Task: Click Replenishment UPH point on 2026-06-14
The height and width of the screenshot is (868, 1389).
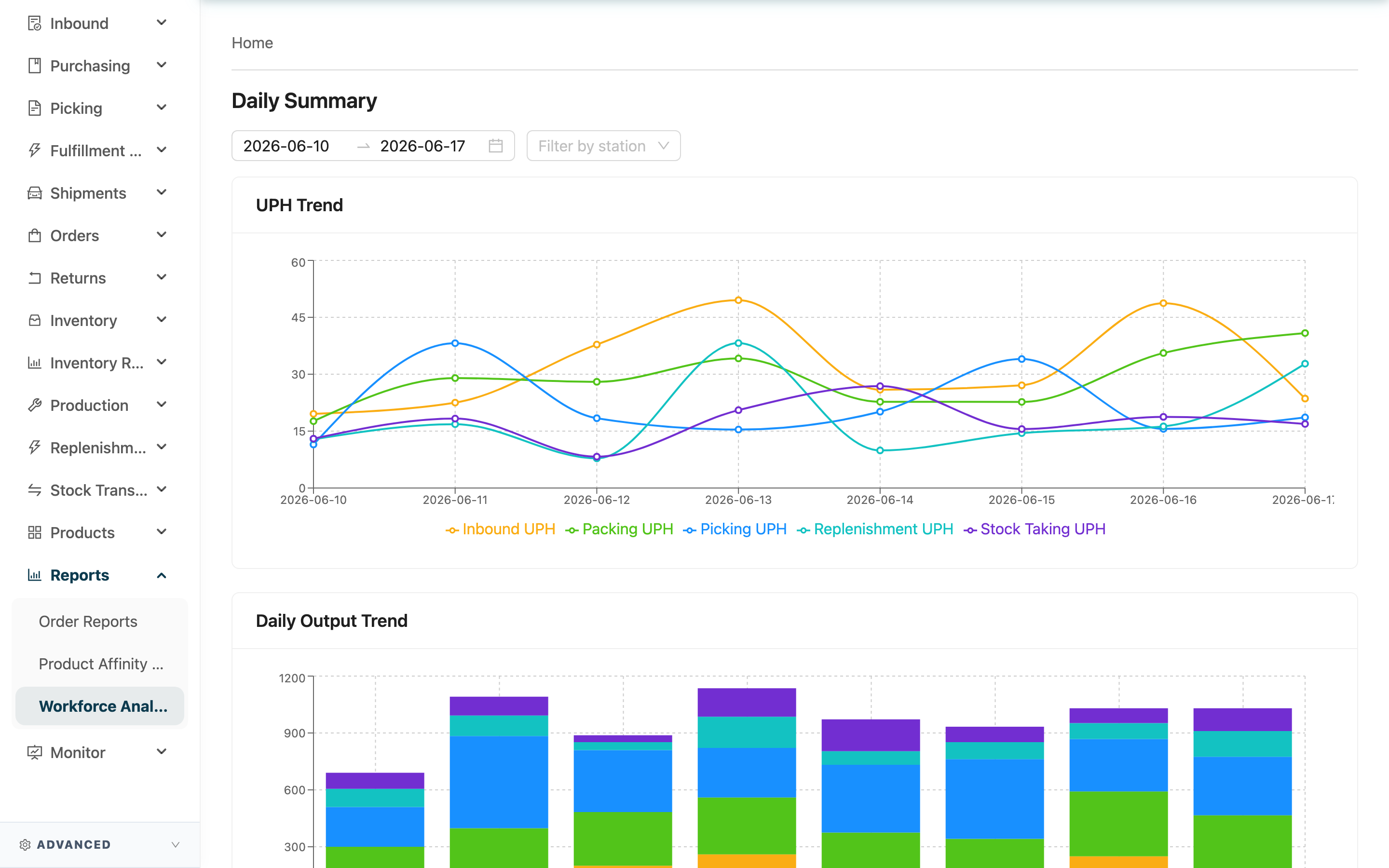Action: (880, 451)
